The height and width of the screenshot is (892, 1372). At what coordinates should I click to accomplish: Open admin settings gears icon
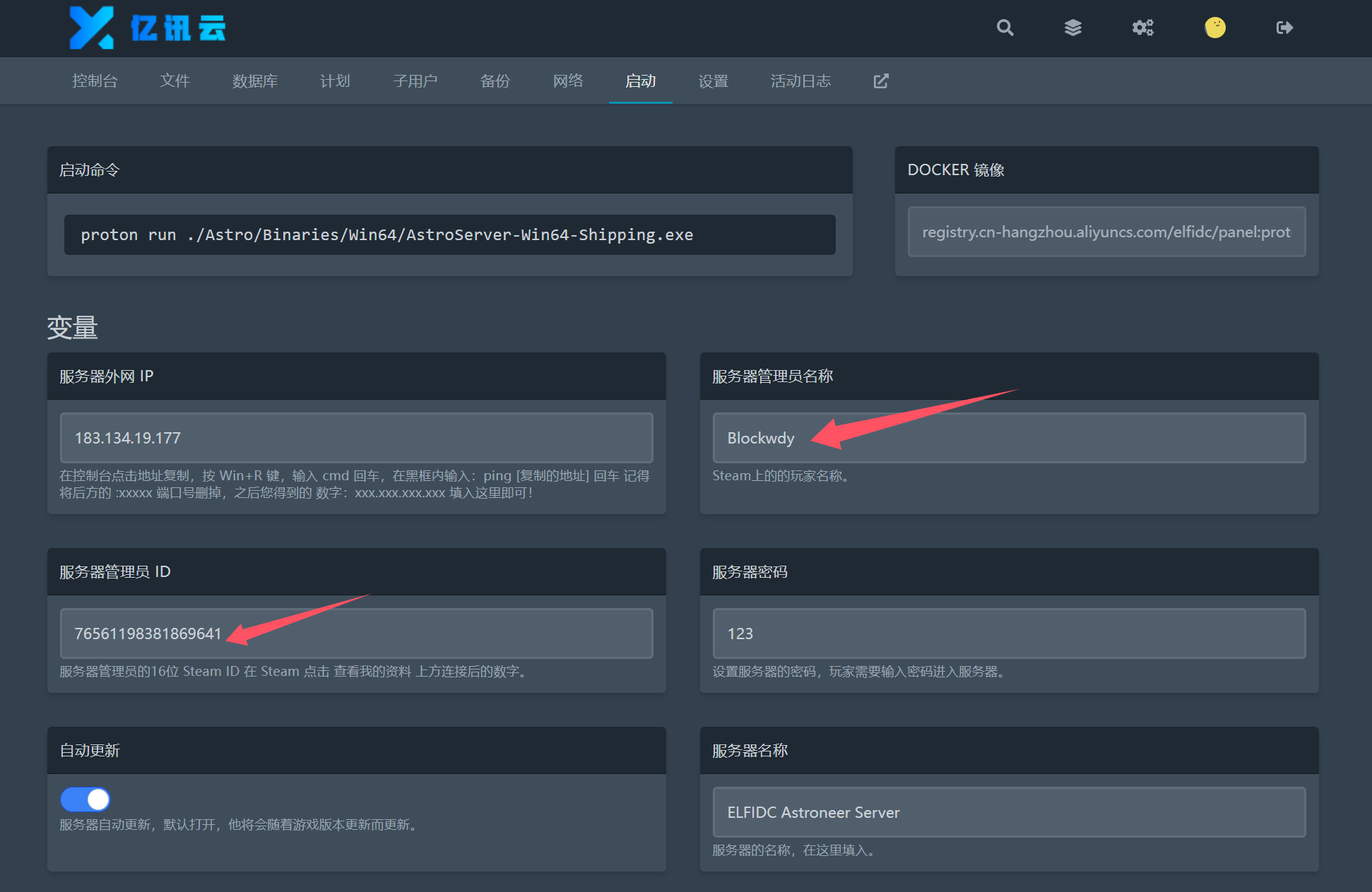click(1142, 28)
